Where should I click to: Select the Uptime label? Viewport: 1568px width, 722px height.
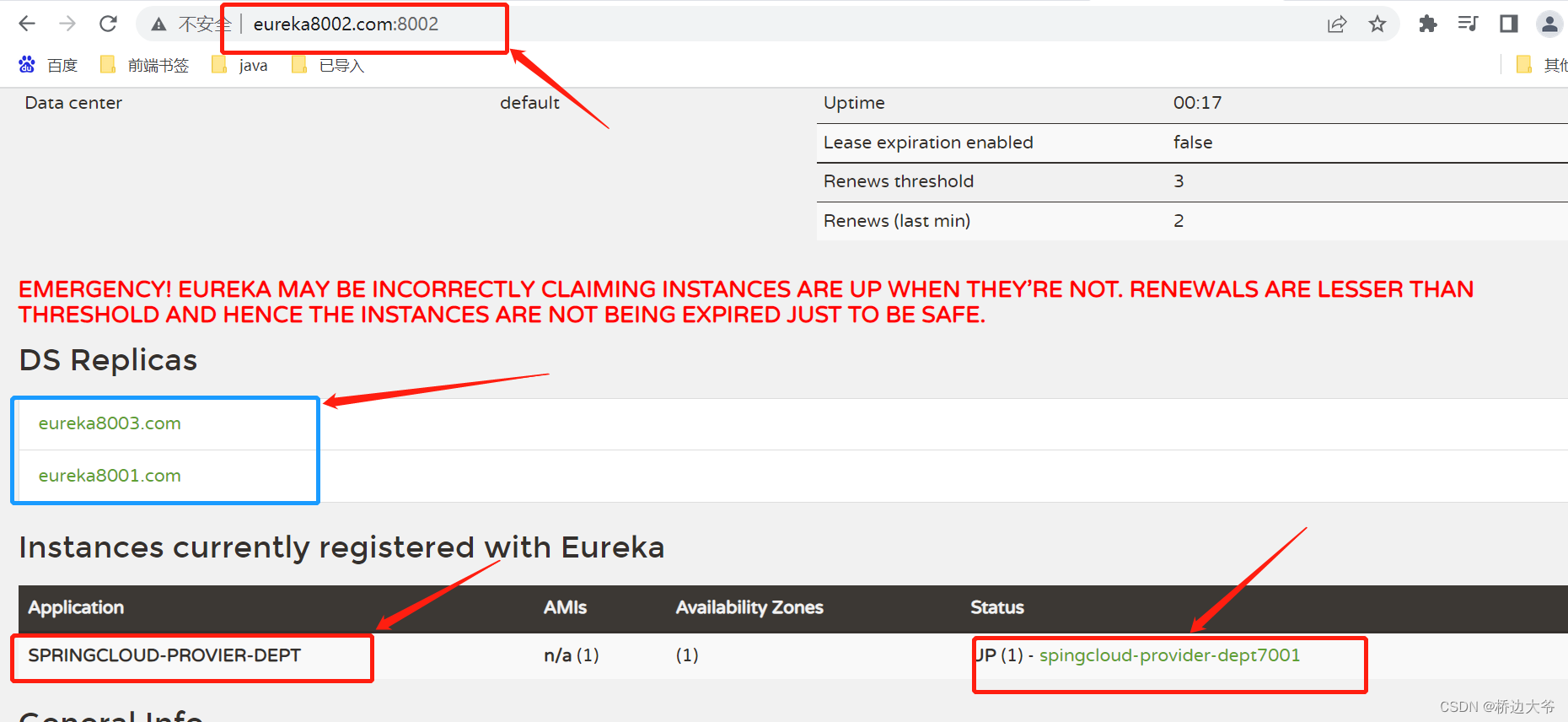854,103
